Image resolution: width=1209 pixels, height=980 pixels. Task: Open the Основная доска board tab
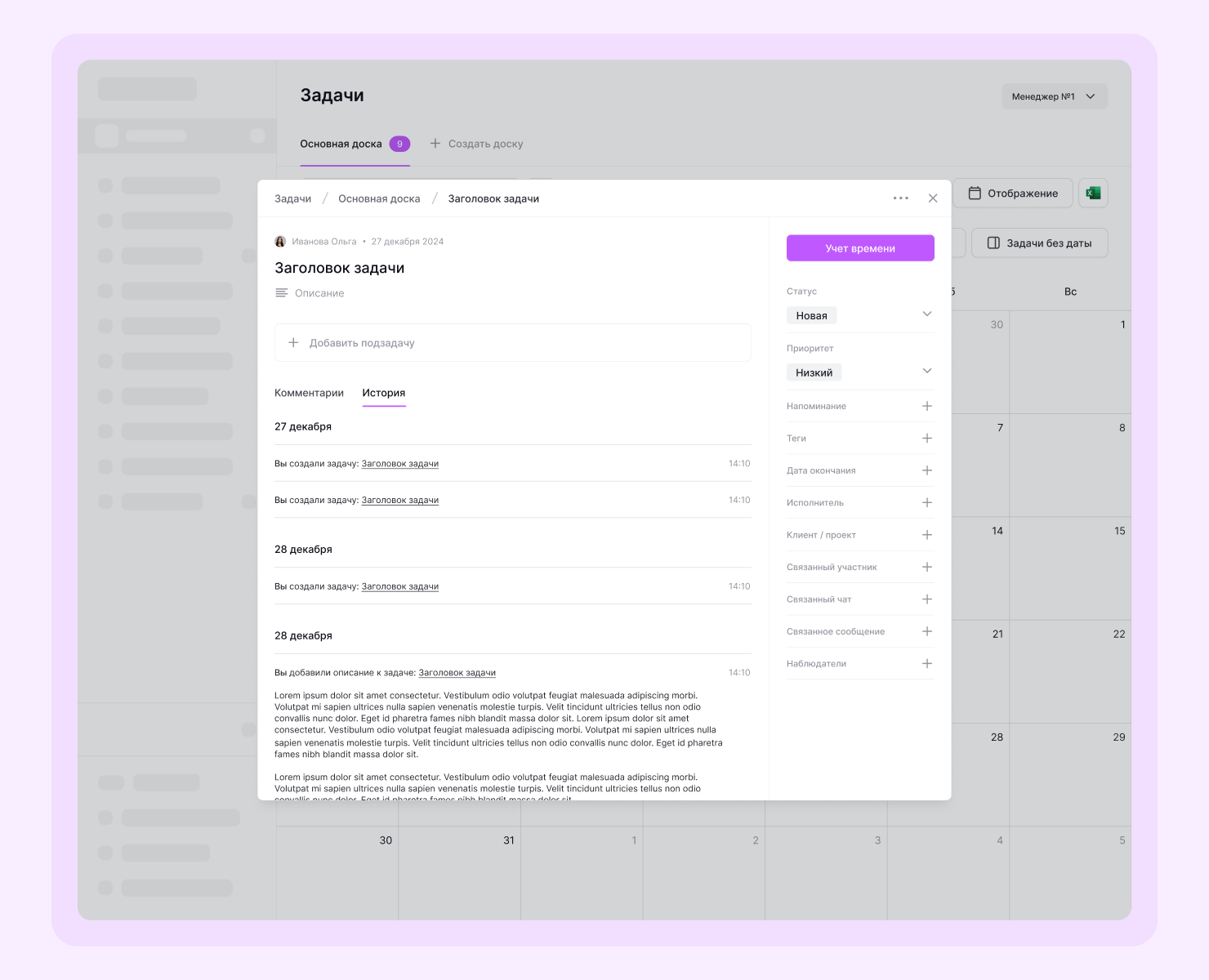(x=341, y=144)
